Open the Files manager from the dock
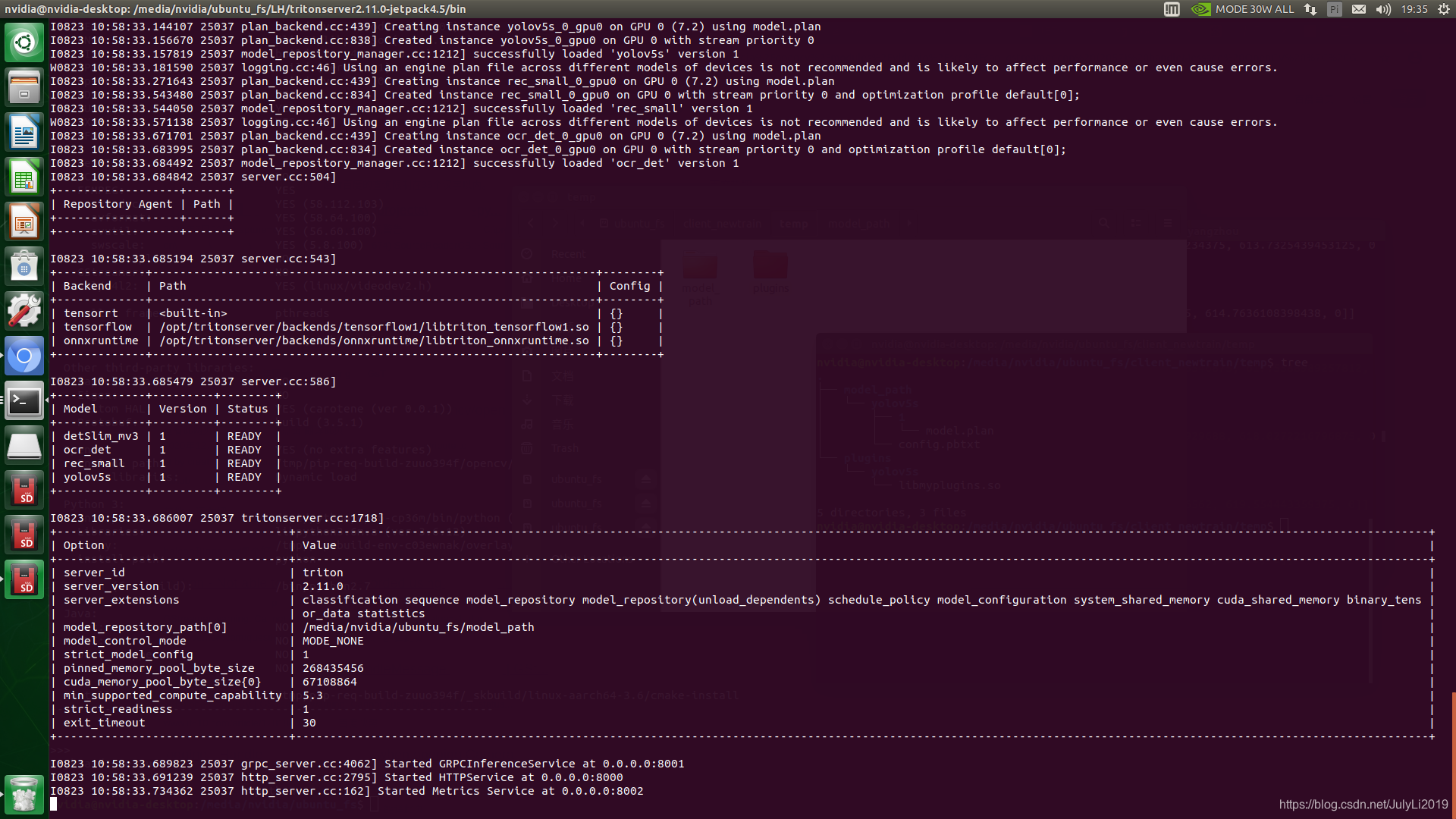This screenshot has height=819, width=1456. point(24,87)
